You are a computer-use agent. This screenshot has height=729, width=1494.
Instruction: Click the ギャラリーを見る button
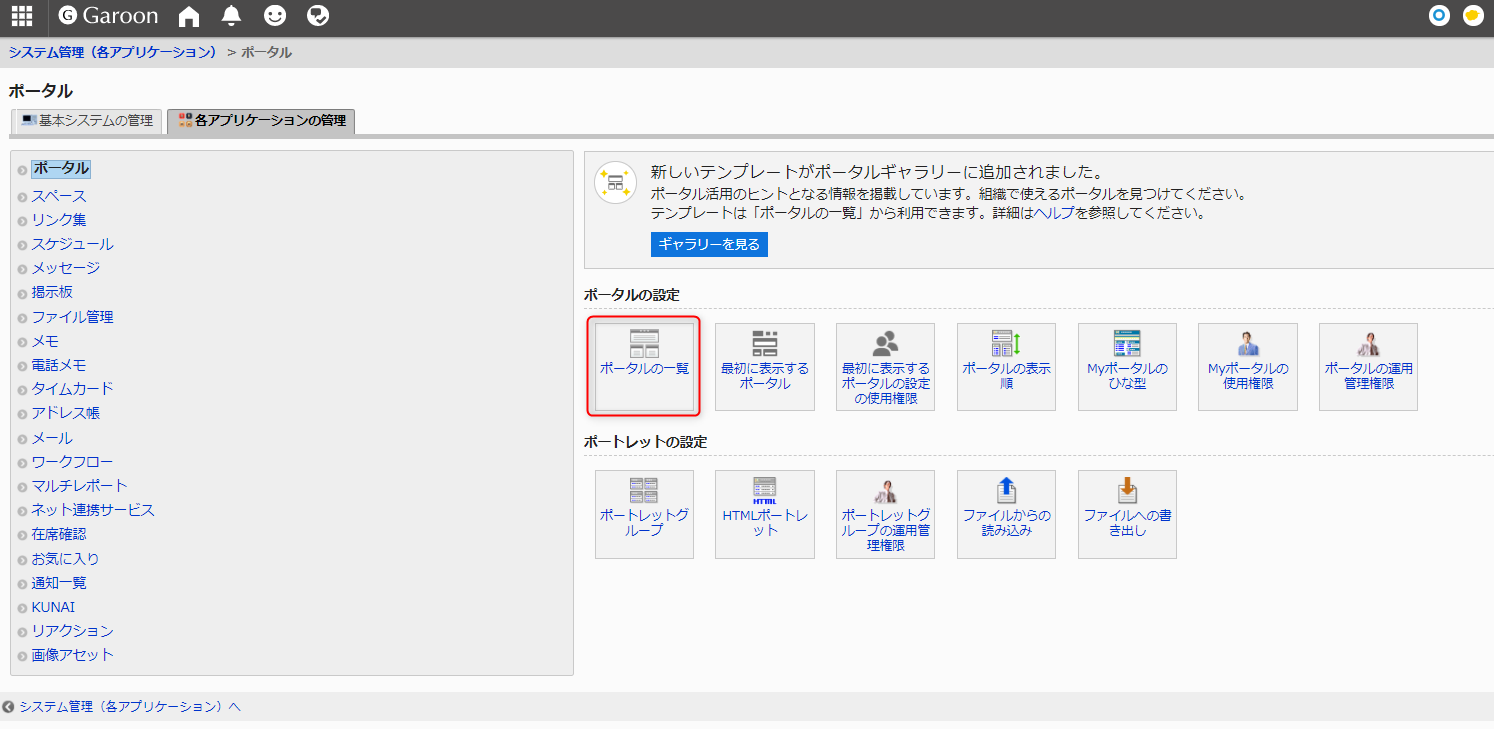coord(709,245)
